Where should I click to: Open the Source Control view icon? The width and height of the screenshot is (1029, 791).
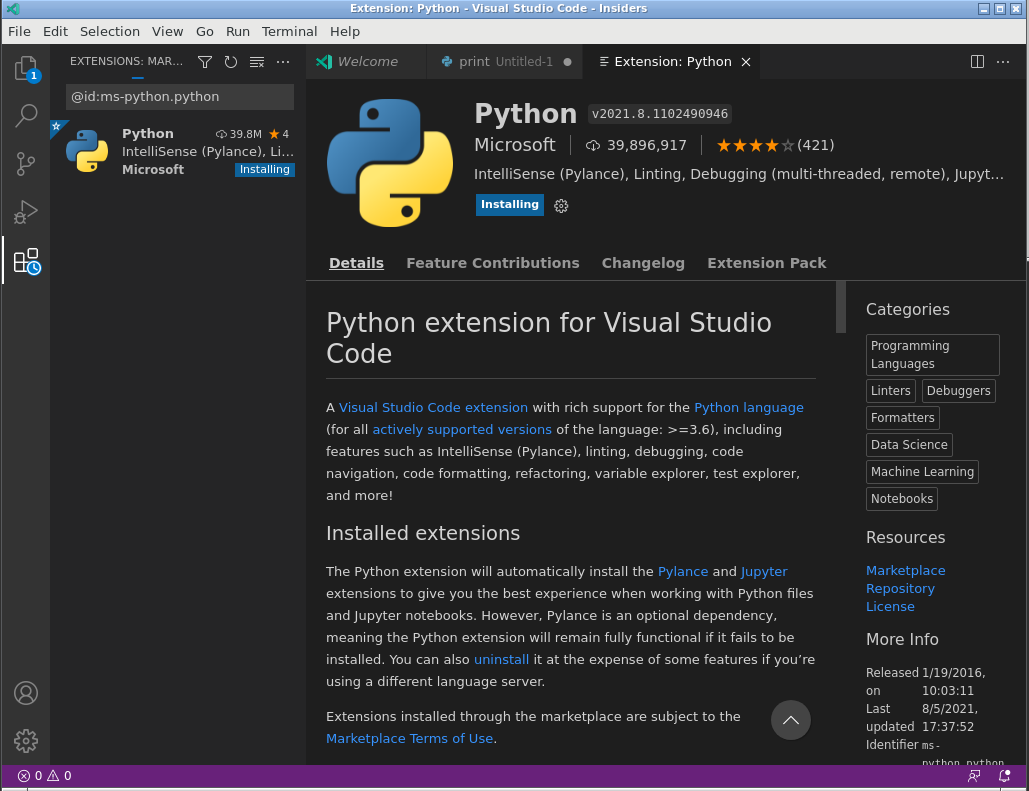pos(26,163)
